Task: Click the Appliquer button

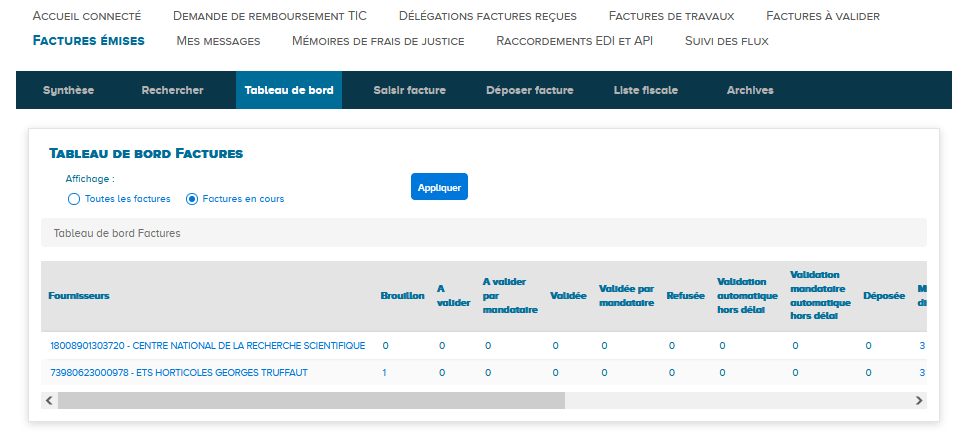Action: click(x=439, y=187)
